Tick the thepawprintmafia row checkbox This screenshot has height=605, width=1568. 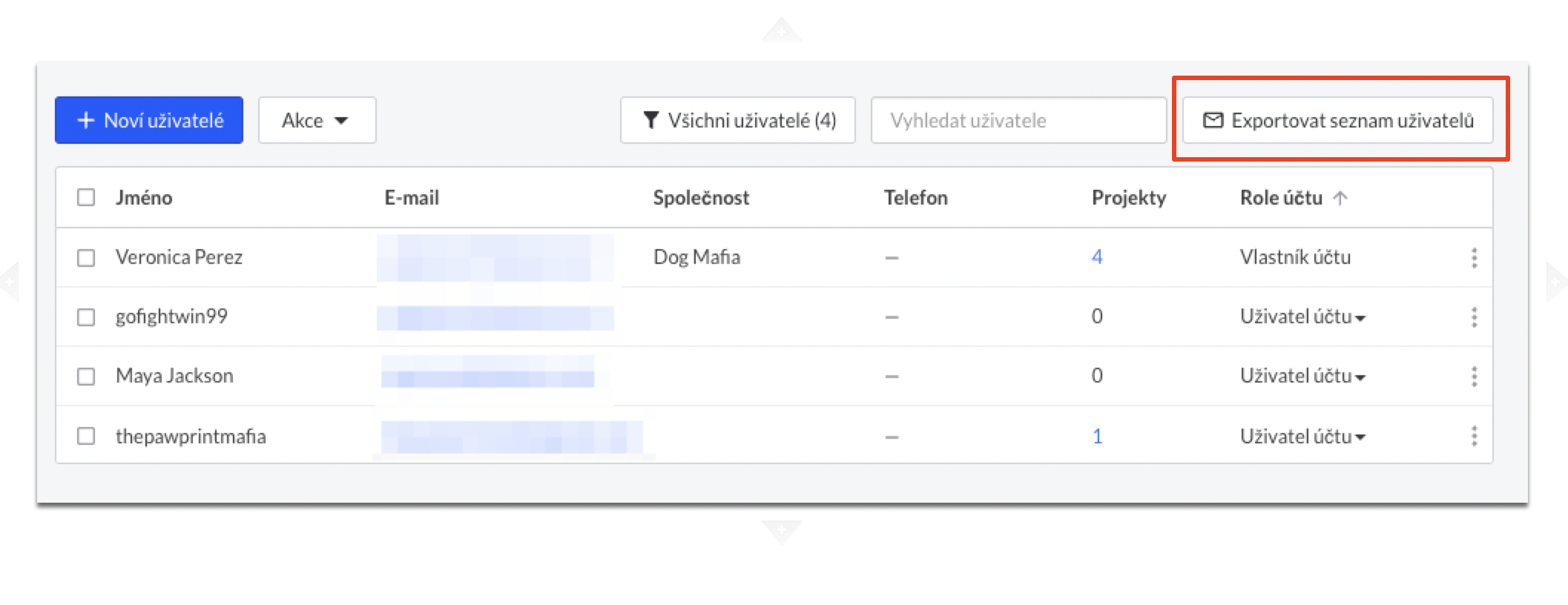click(x=86, y=436)
